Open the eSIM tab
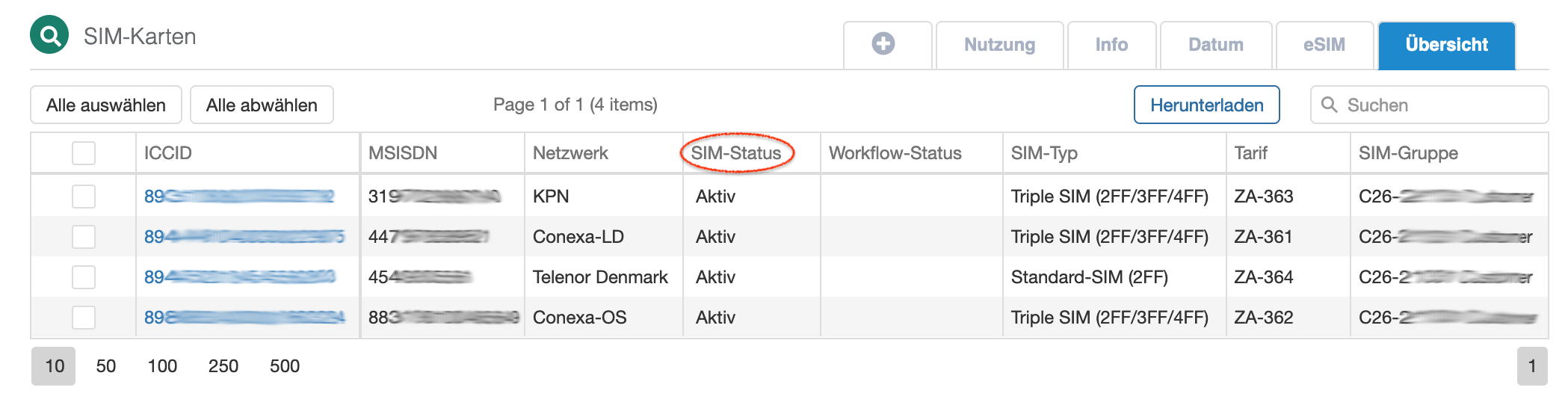 (1324, 45)
